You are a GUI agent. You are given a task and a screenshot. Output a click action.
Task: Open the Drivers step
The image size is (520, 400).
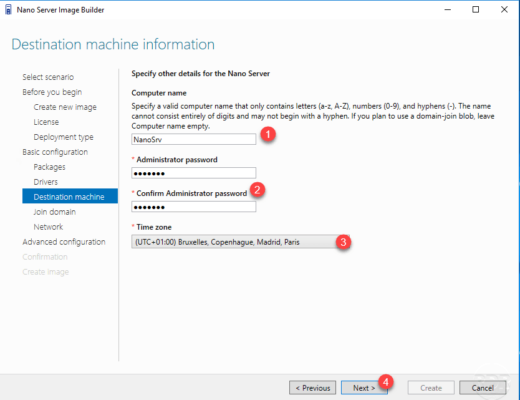[46, 182]
